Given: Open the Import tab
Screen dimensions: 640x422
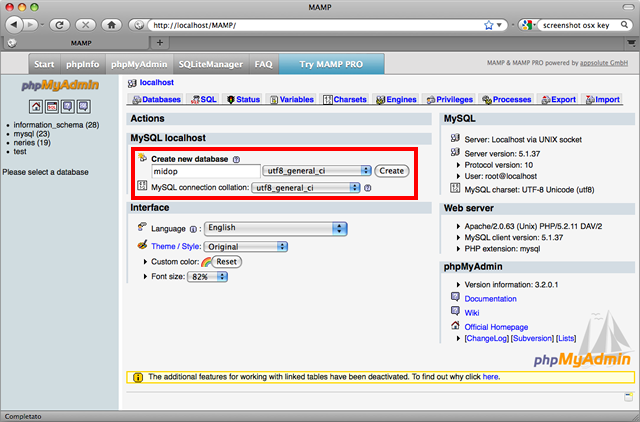Looking at the screenshot, I should [x=602, y=100].
